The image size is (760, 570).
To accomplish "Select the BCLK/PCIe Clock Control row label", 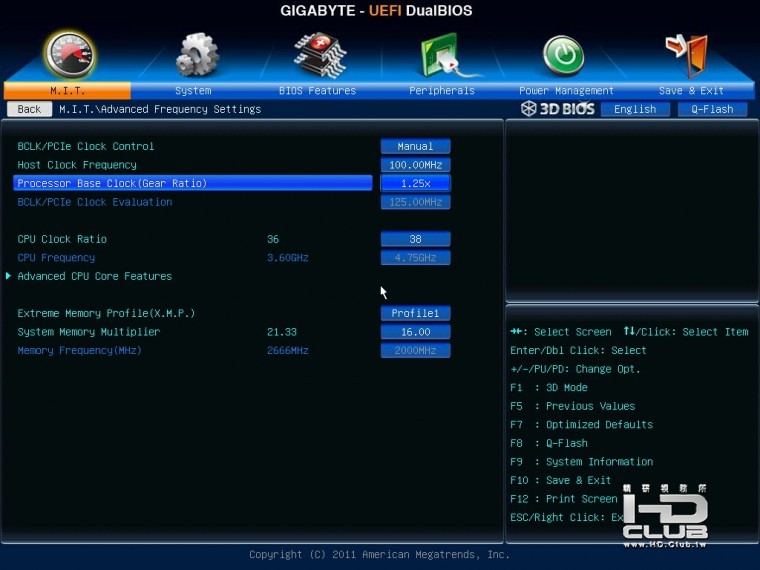I will (86, 146).
